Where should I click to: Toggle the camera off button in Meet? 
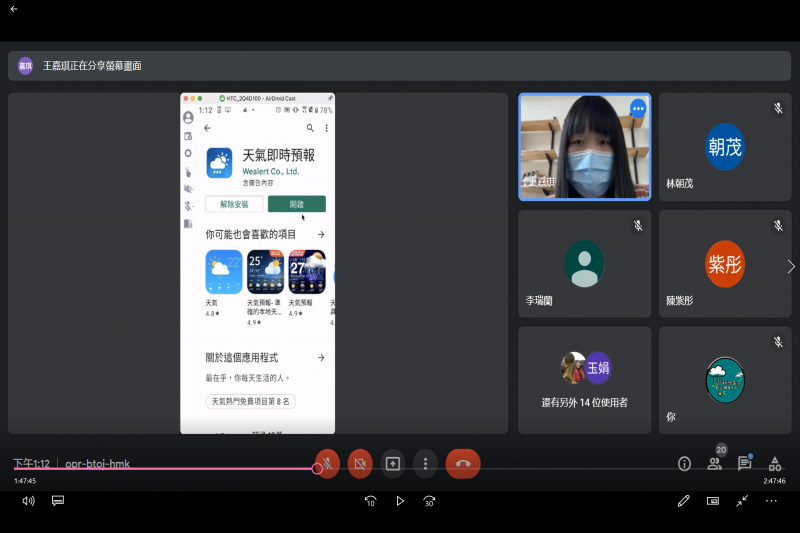click(360, 464)
